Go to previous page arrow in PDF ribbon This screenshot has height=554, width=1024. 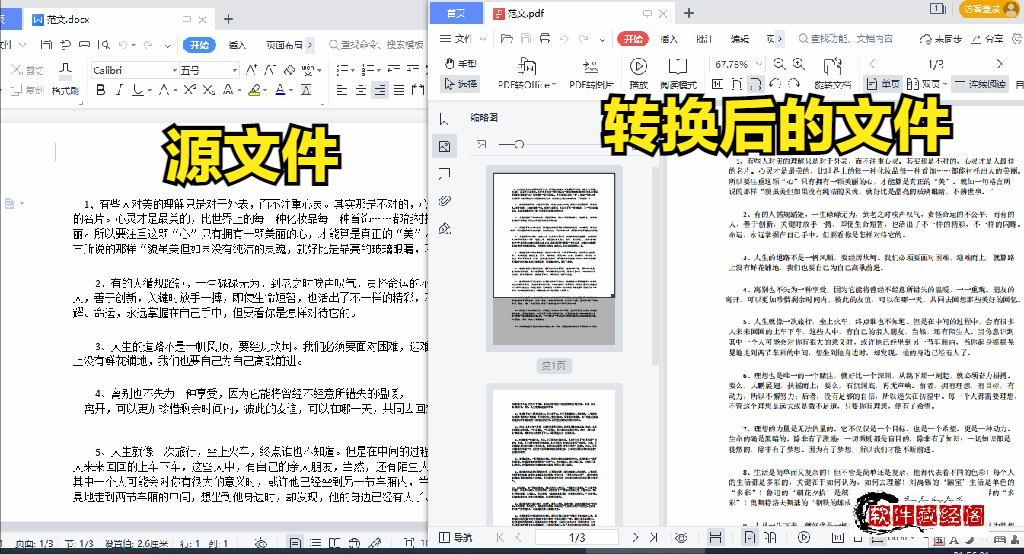[872, 63]
